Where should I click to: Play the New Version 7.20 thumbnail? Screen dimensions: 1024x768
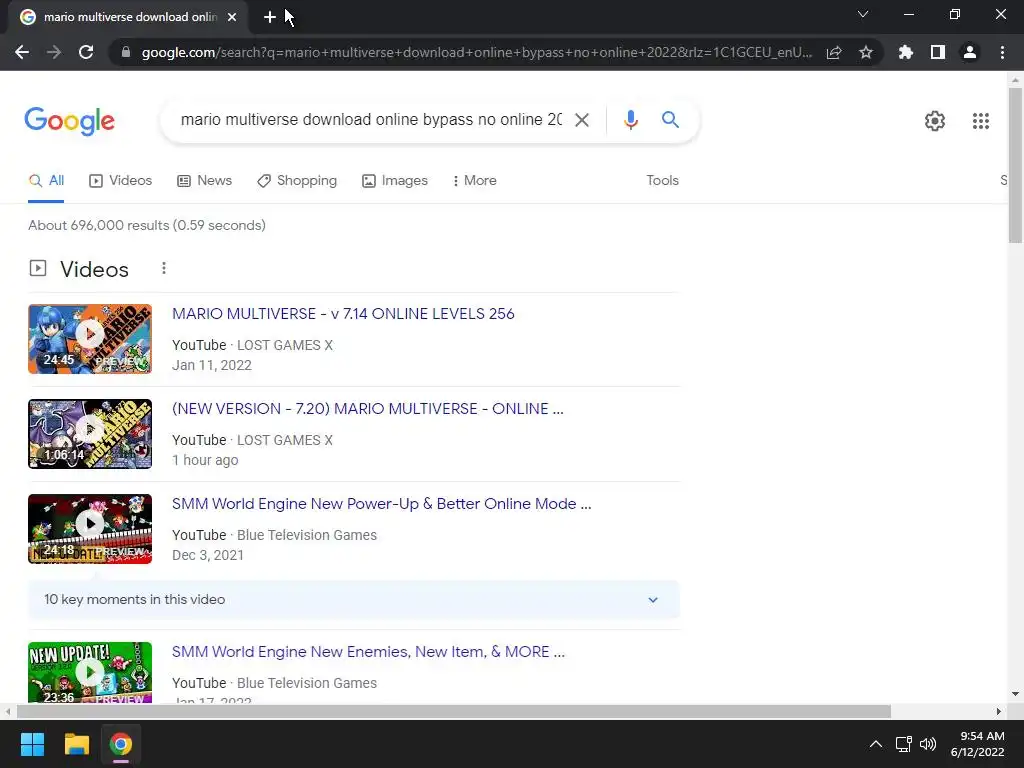point(90,434)
